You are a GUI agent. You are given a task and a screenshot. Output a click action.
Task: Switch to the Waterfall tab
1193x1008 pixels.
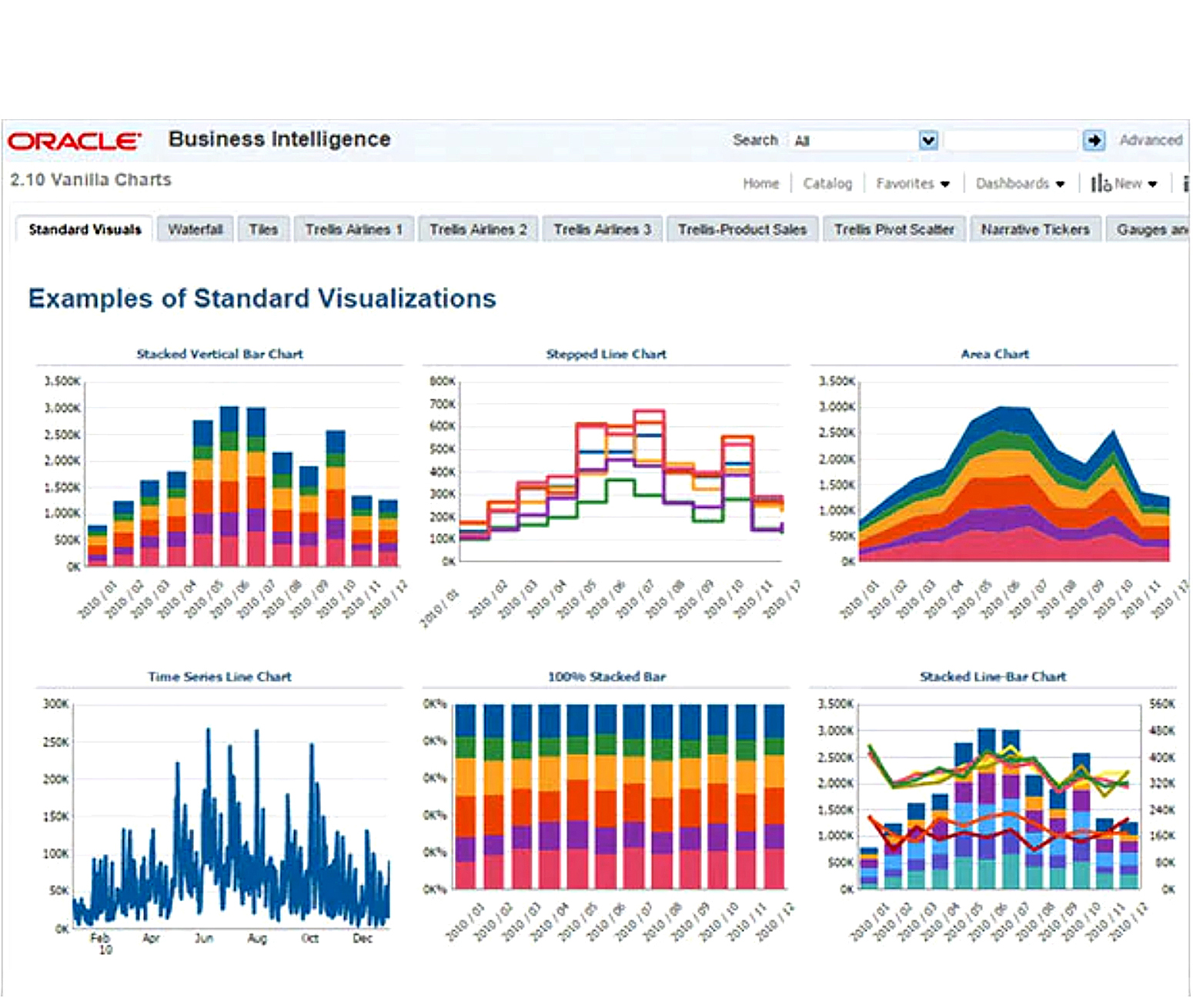click(195, 229)
